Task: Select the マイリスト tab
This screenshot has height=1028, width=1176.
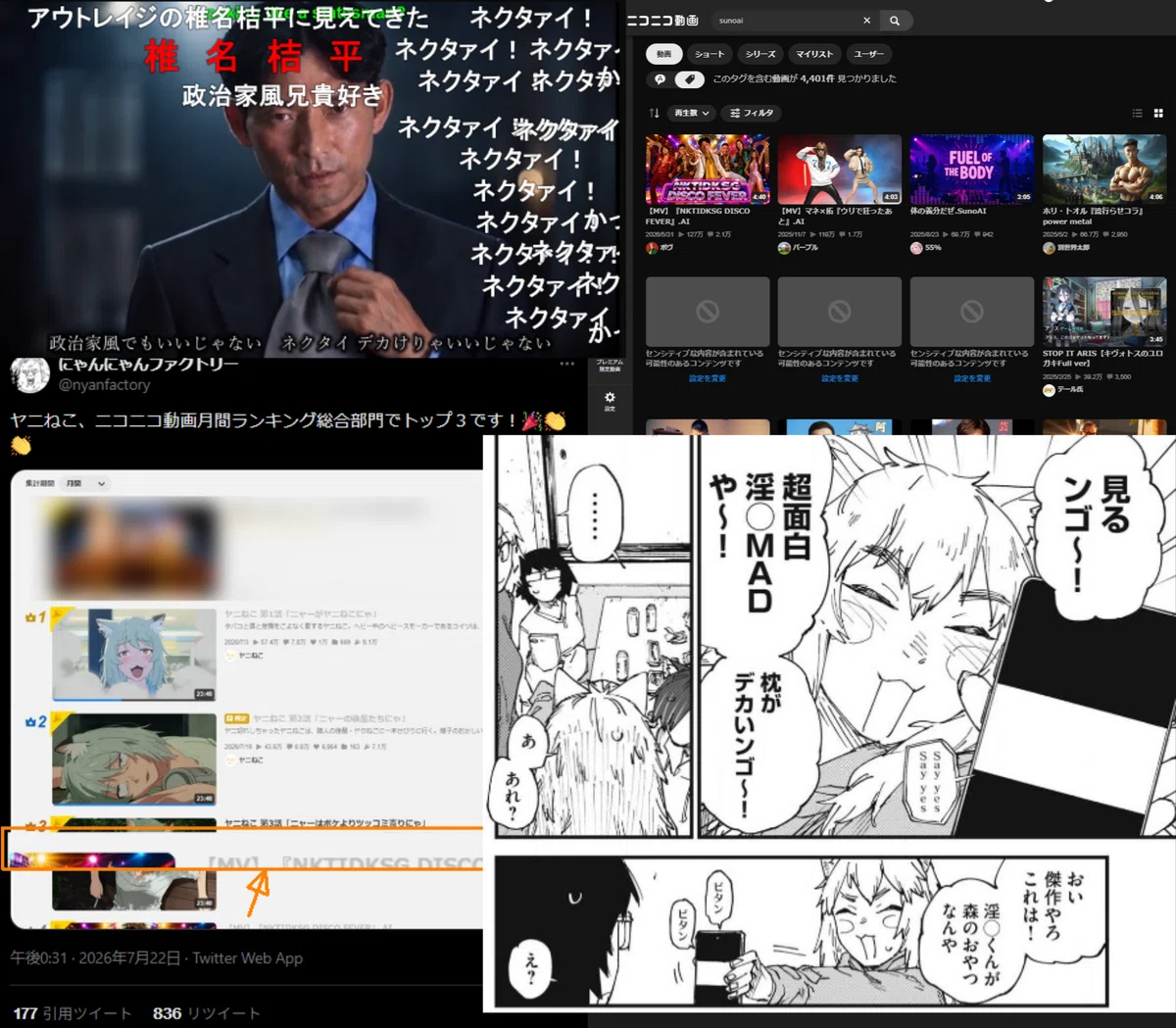Action: coord(814,54)
